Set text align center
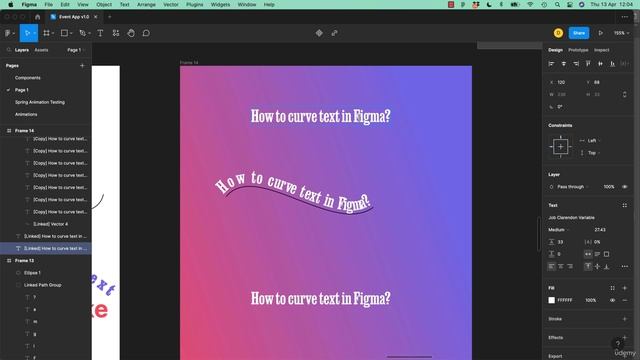This screenshot has height=360, width=640. point(561,267)
